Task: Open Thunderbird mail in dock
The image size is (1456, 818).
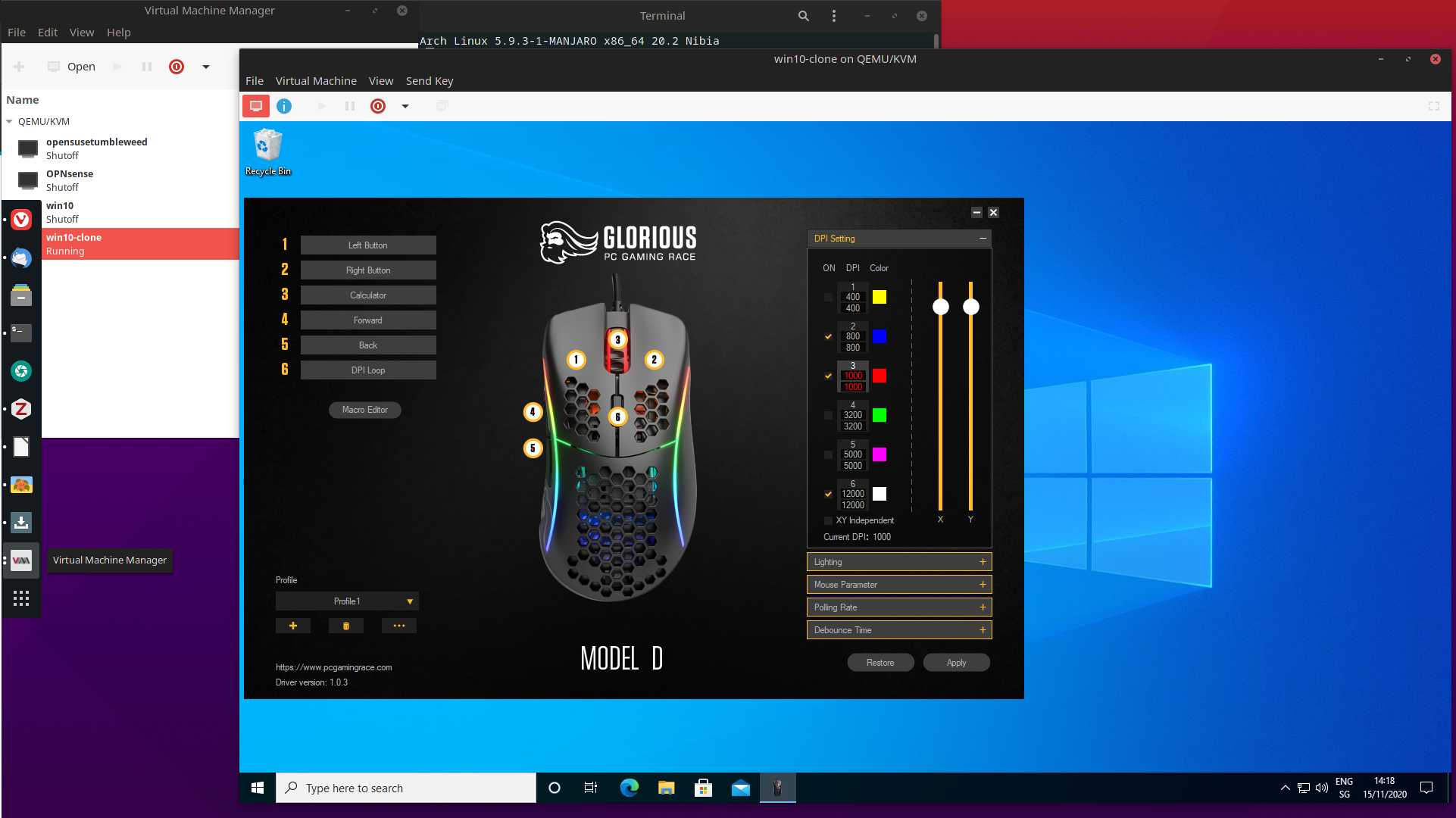Action: (21, 258)
